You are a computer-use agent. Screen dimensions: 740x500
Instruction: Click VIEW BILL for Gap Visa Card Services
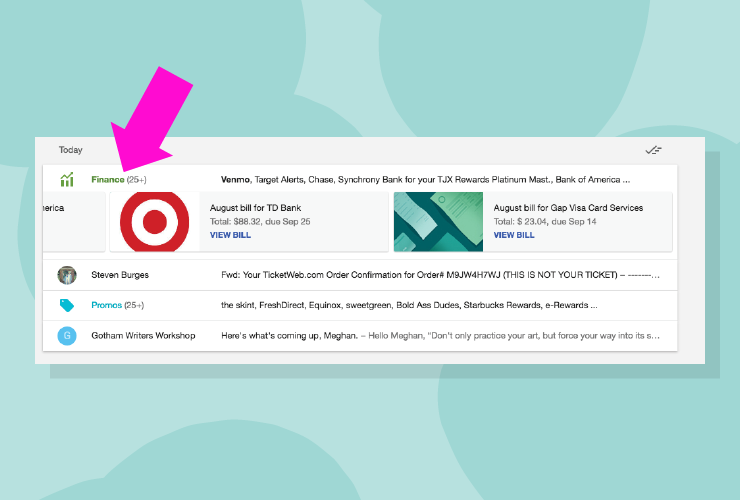[x=514, y=235]
